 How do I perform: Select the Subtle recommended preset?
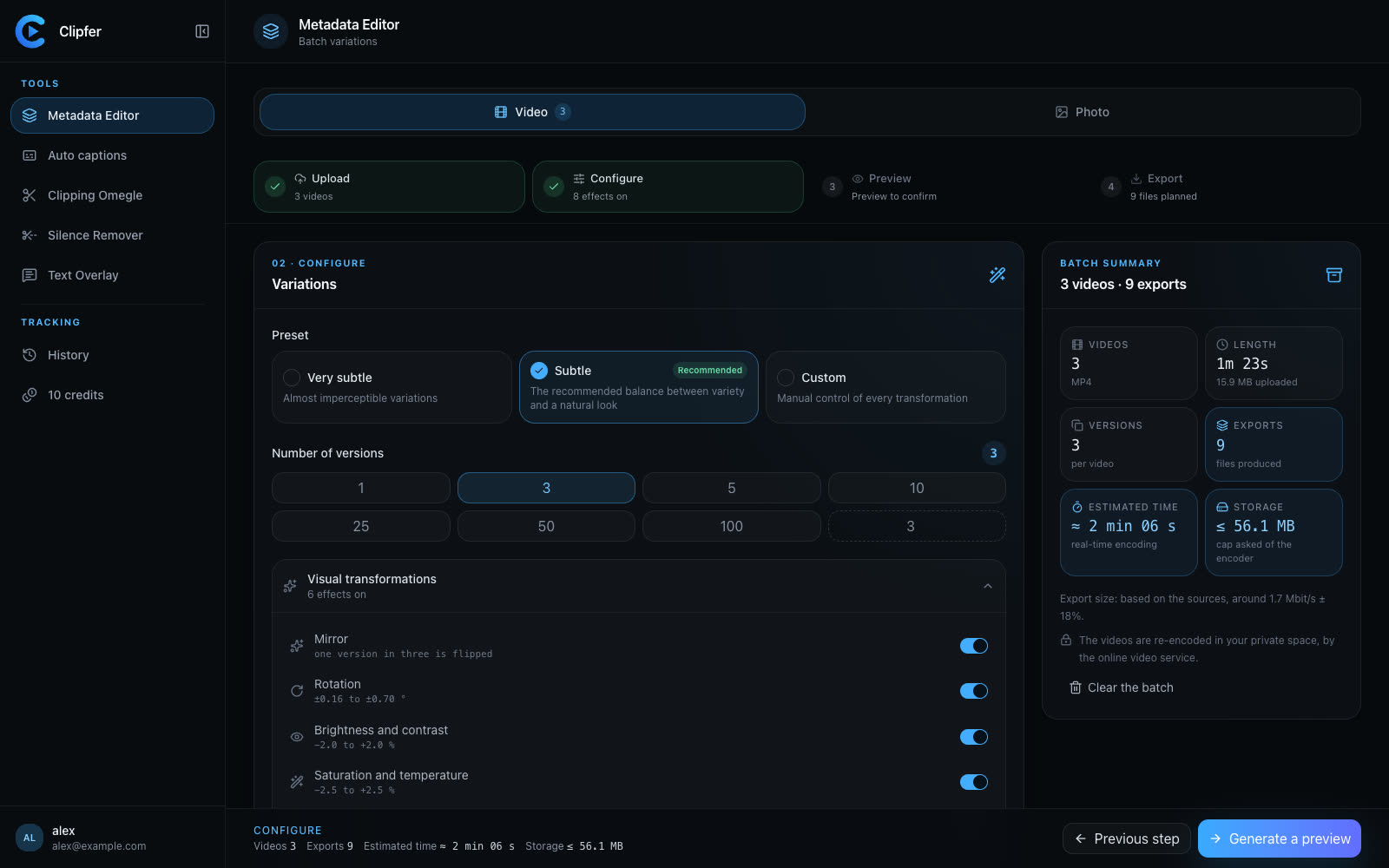(x=639, y=387)
